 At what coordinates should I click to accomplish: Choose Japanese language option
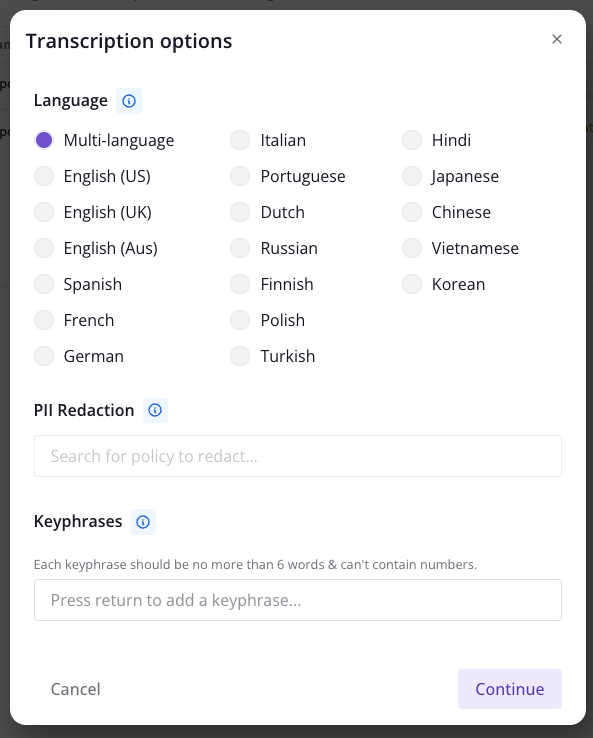pyautogui.click(x=412, y=176)
